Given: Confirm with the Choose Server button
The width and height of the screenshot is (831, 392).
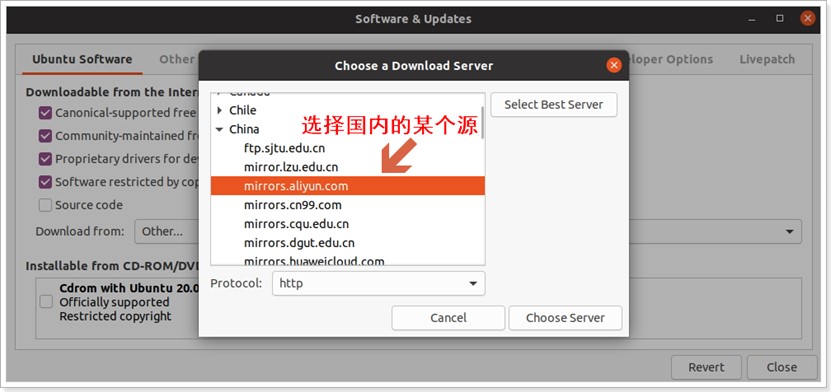Looking at the screenshot, I should 565,318.
